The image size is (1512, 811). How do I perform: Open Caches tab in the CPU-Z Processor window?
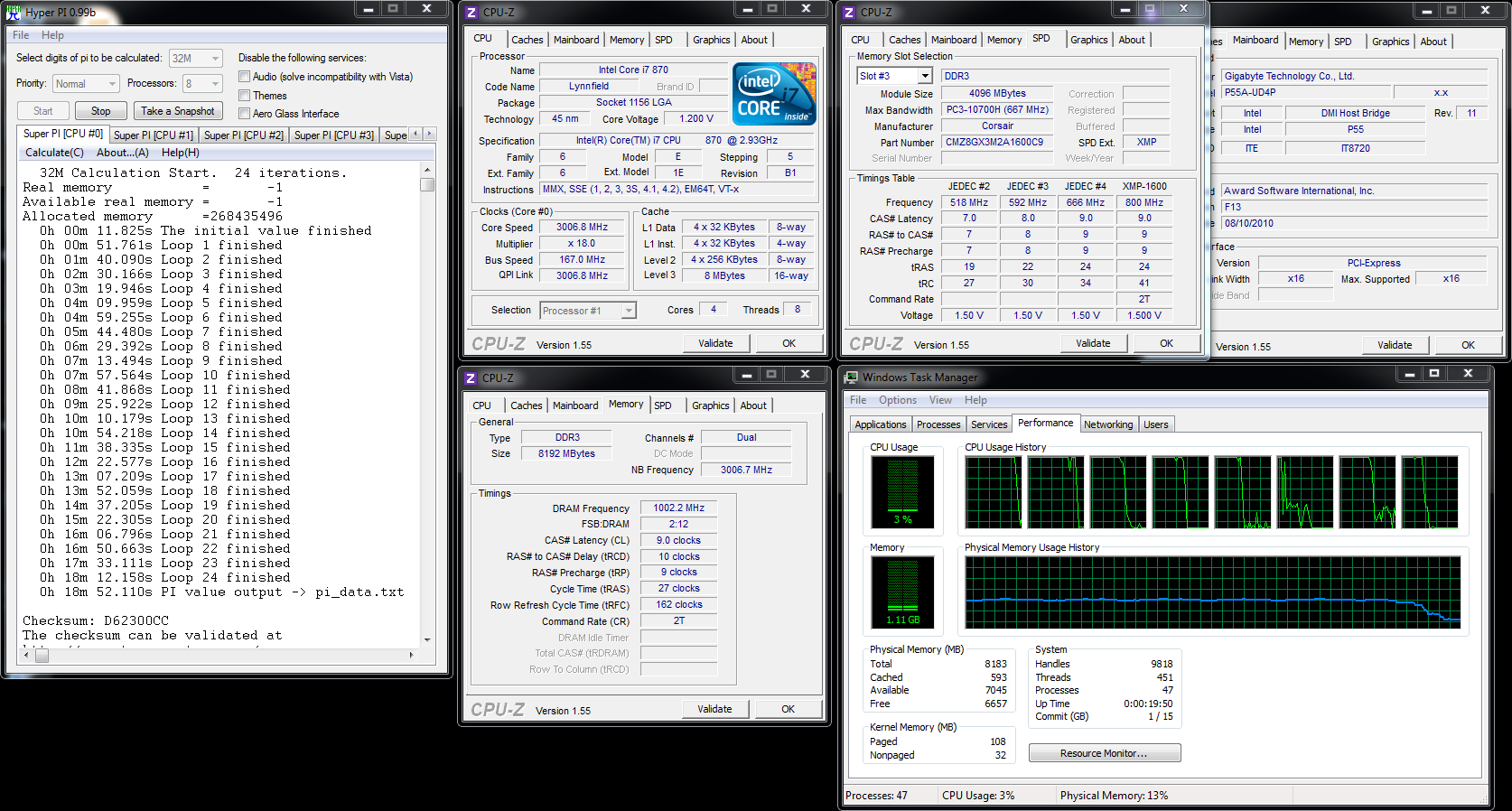pos(527,40)
